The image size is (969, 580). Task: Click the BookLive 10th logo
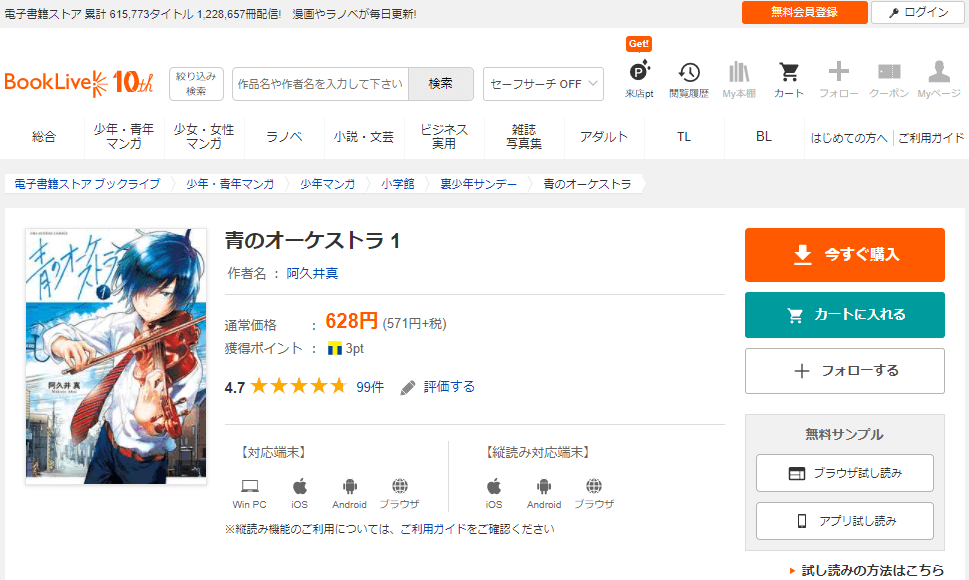[x=79, y=83]
